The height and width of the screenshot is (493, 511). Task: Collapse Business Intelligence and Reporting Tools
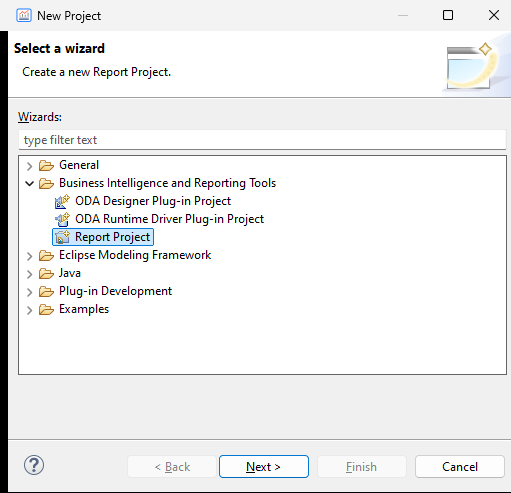click(29, 183)
